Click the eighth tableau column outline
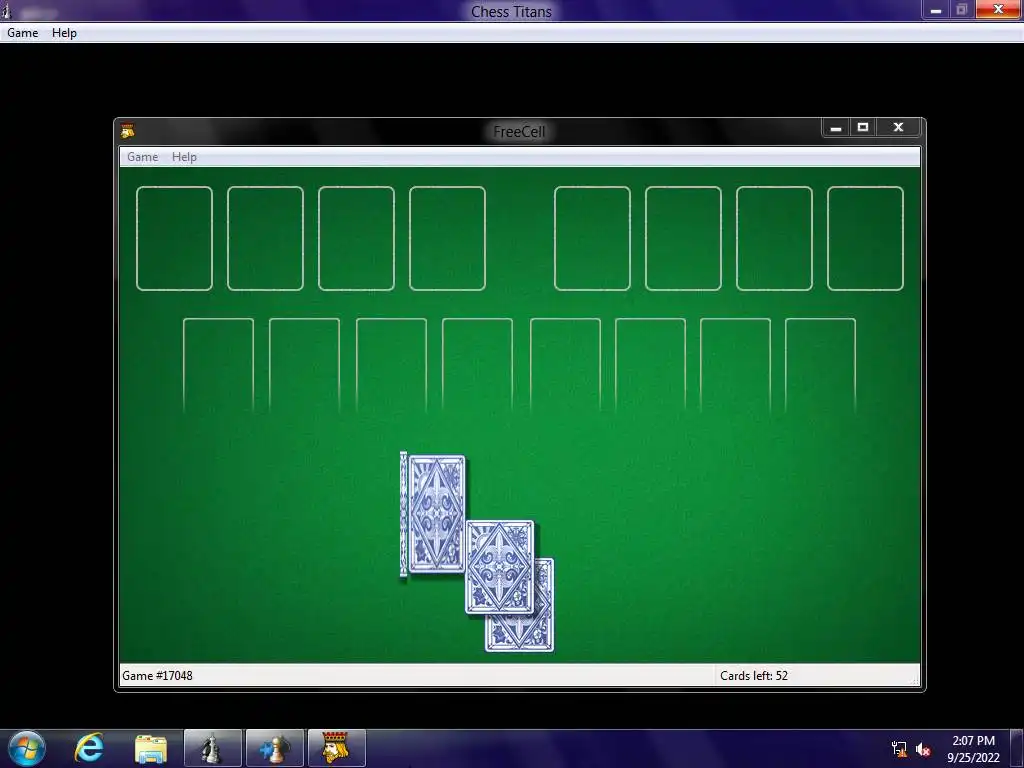This screenshot has height=768, width=1024. (x=820, y=366)
